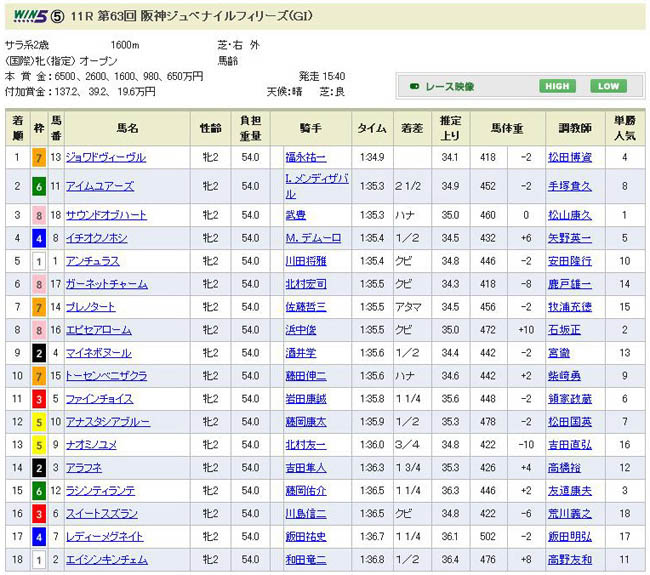This screenshot has height=575, width=650.
Task: Open horse アイムユアーズ page
Action: point(99,185)
